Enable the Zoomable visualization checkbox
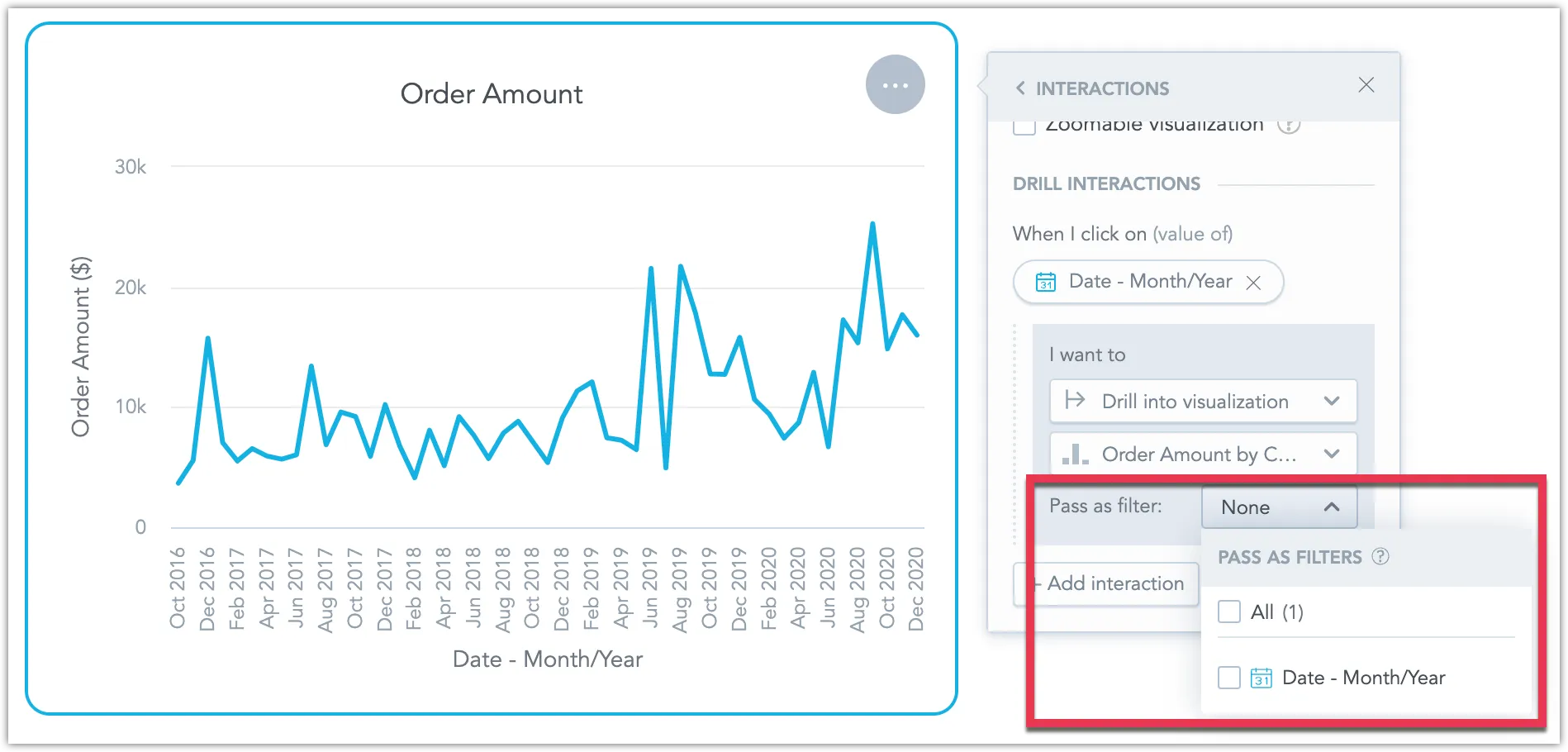This screenshot has height=752, width=1568. 1024,125
